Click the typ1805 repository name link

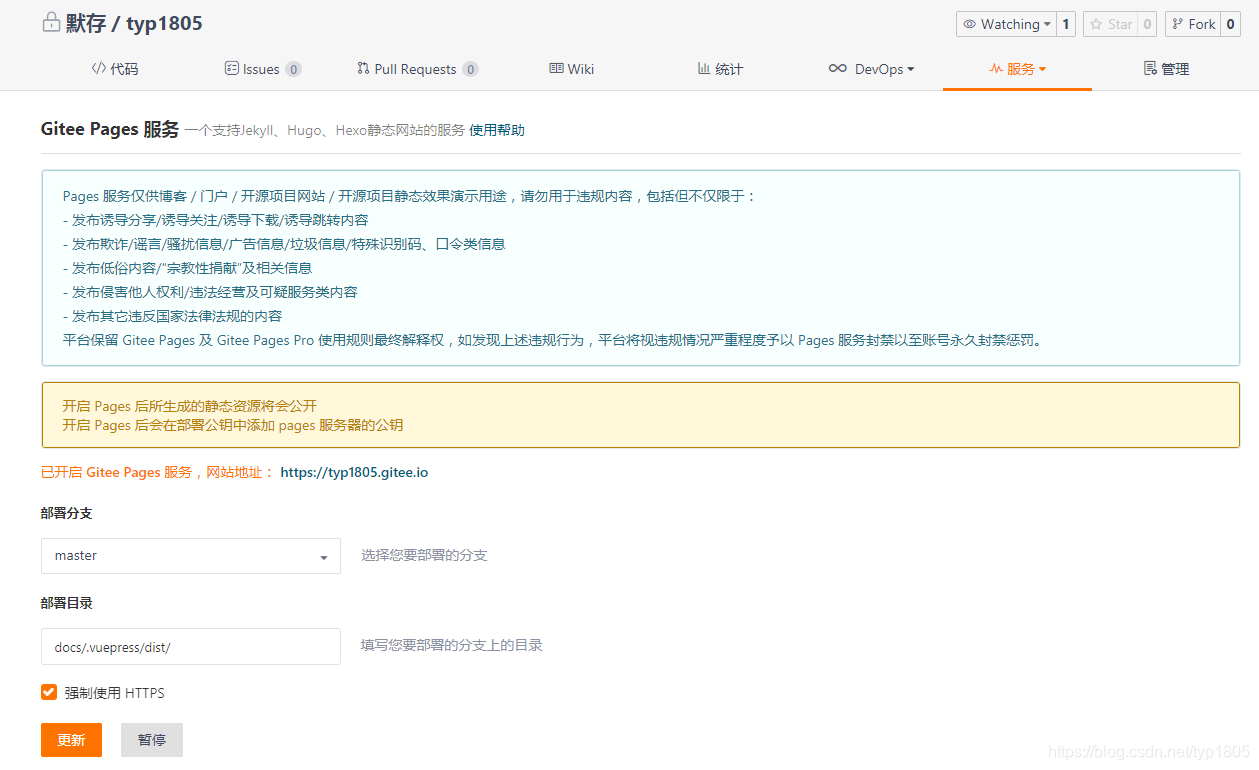(165, 23)
